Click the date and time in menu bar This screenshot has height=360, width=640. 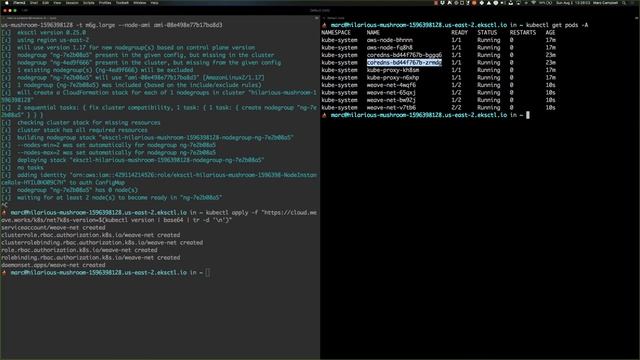573,2
